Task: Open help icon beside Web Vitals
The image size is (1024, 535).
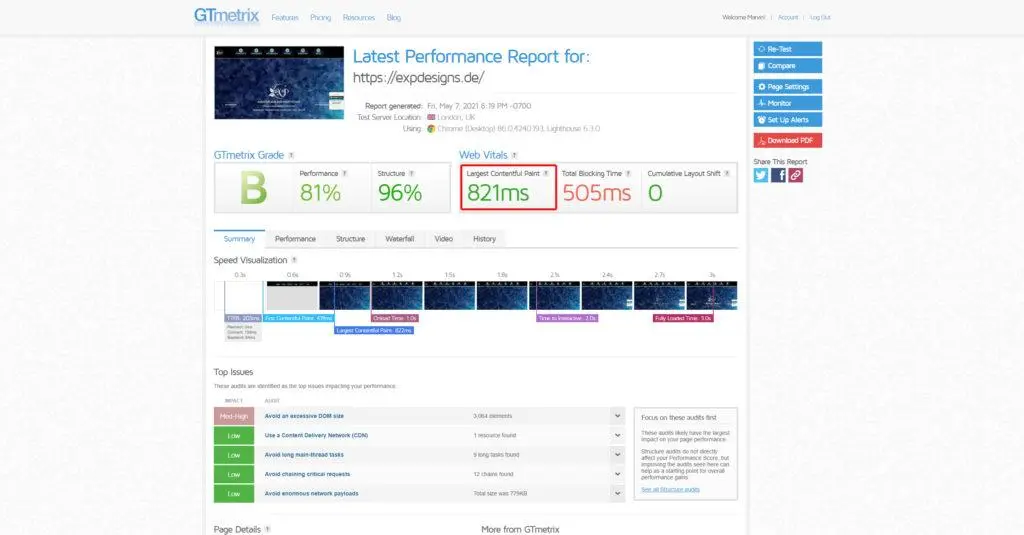Action: click(x=515, y=155)
